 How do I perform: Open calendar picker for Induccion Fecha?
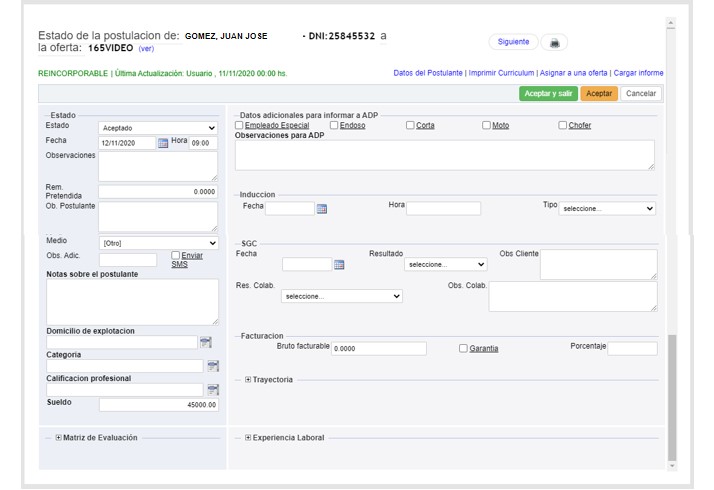[x=322, y=209]
